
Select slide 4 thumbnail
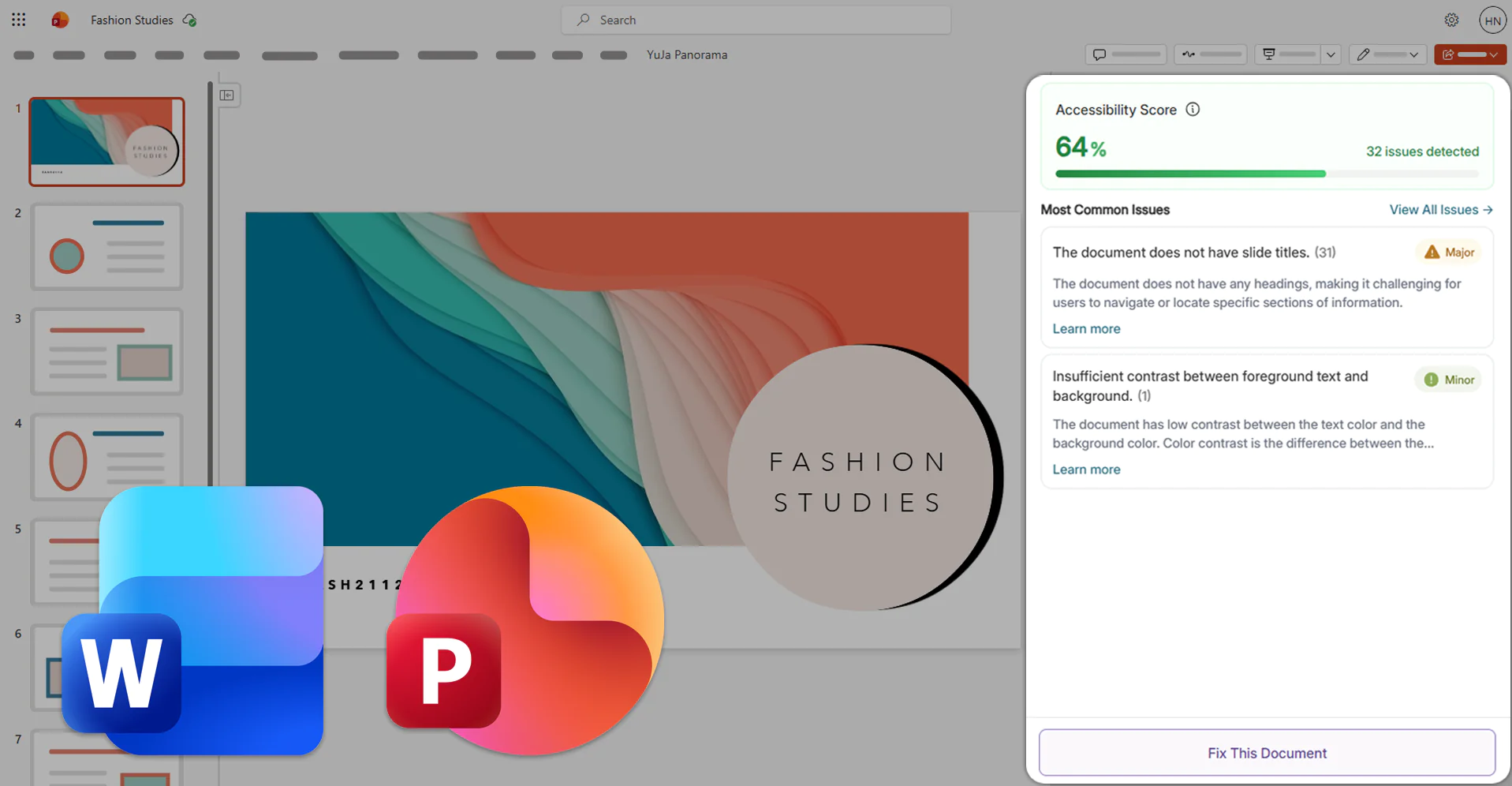pos(107,457)
